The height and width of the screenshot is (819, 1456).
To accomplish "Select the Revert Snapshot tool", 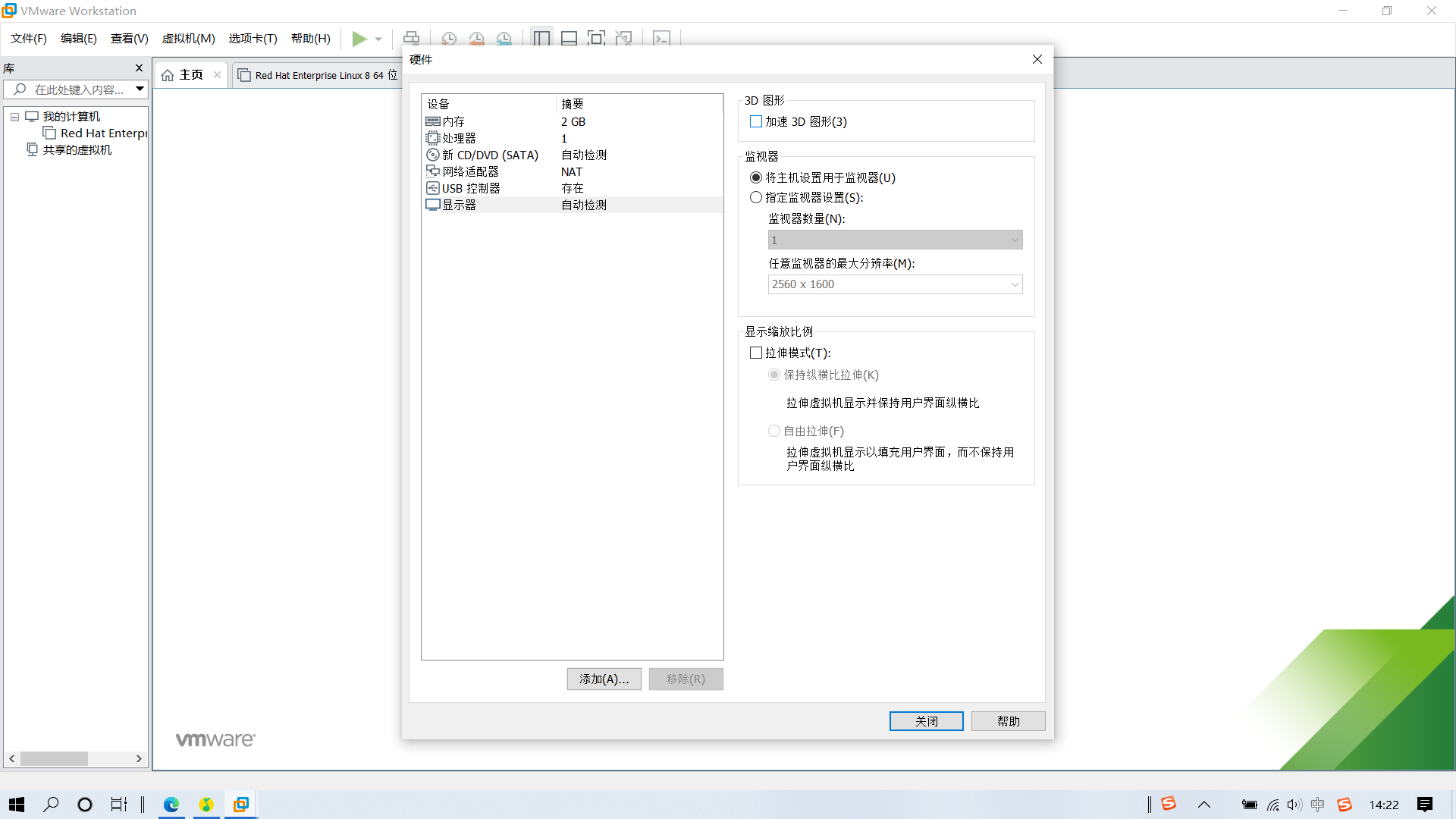I will point(477,39).
